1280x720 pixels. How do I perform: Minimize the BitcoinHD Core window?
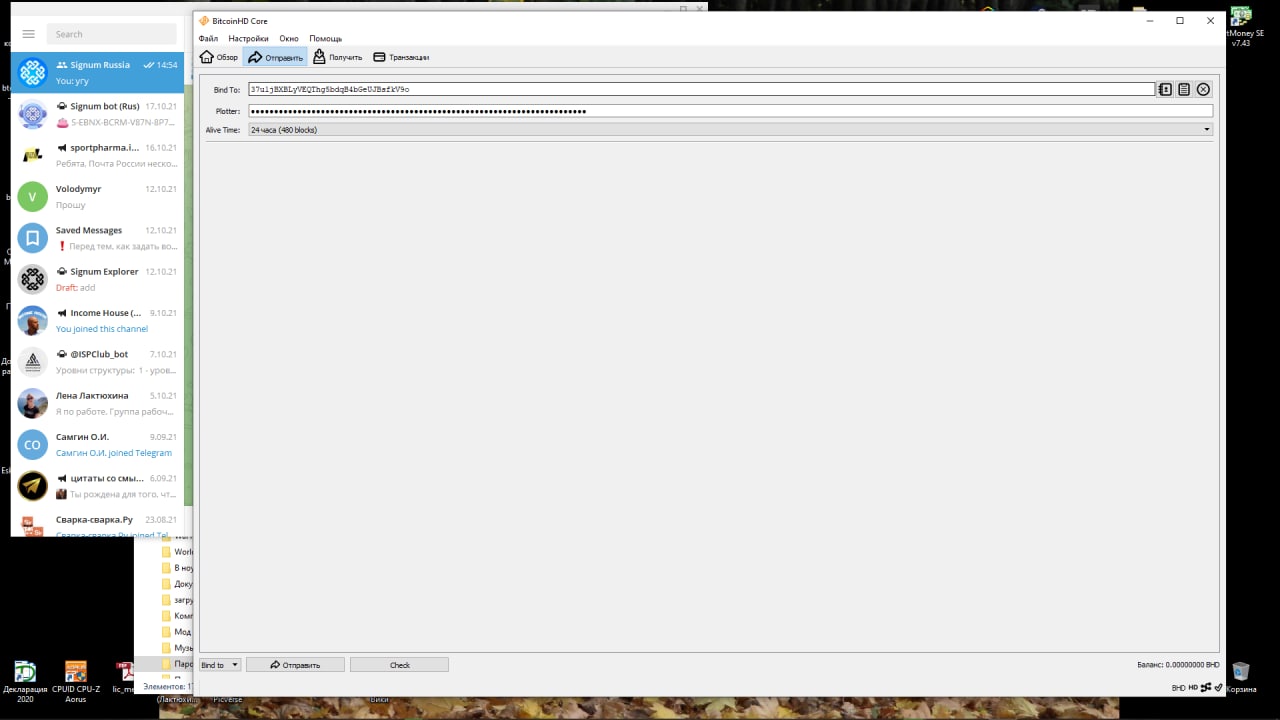pos(1149,20)
